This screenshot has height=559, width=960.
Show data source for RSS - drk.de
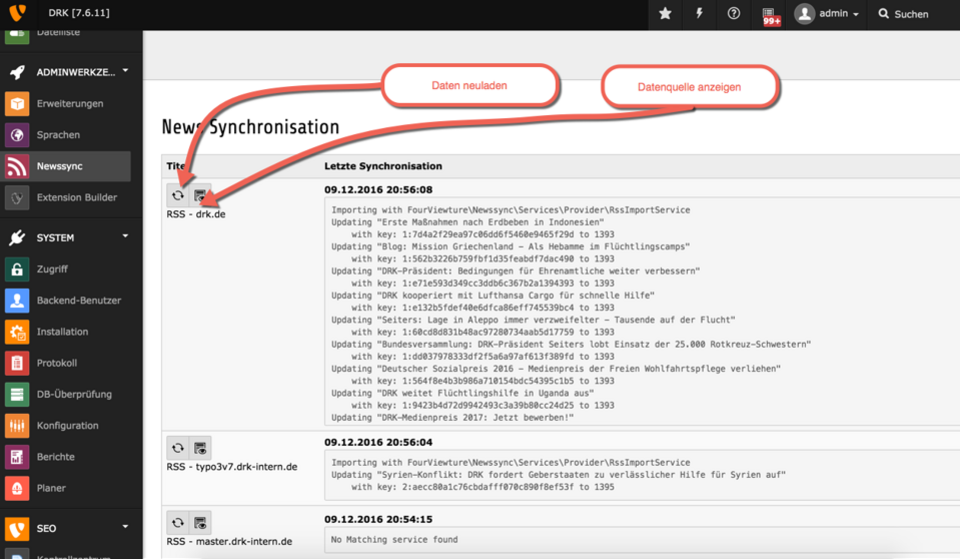click(x=201, y=196)
